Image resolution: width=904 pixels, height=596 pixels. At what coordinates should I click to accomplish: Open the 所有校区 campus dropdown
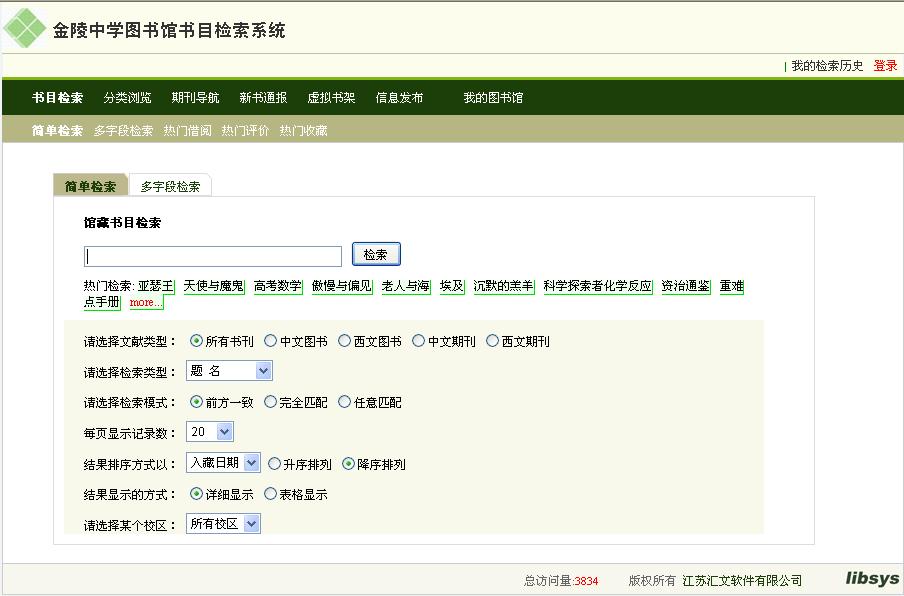pyautogui.click(x=223, y=523)
